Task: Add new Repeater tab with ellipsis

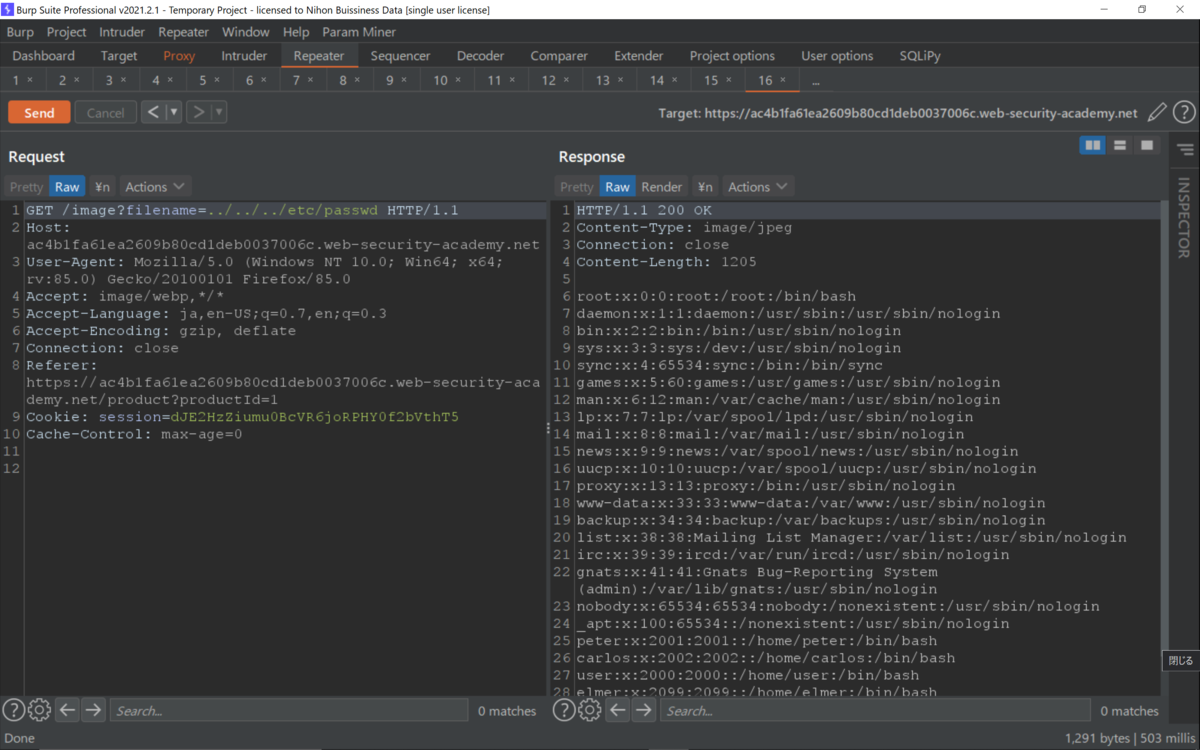Action: pos(816,81)
